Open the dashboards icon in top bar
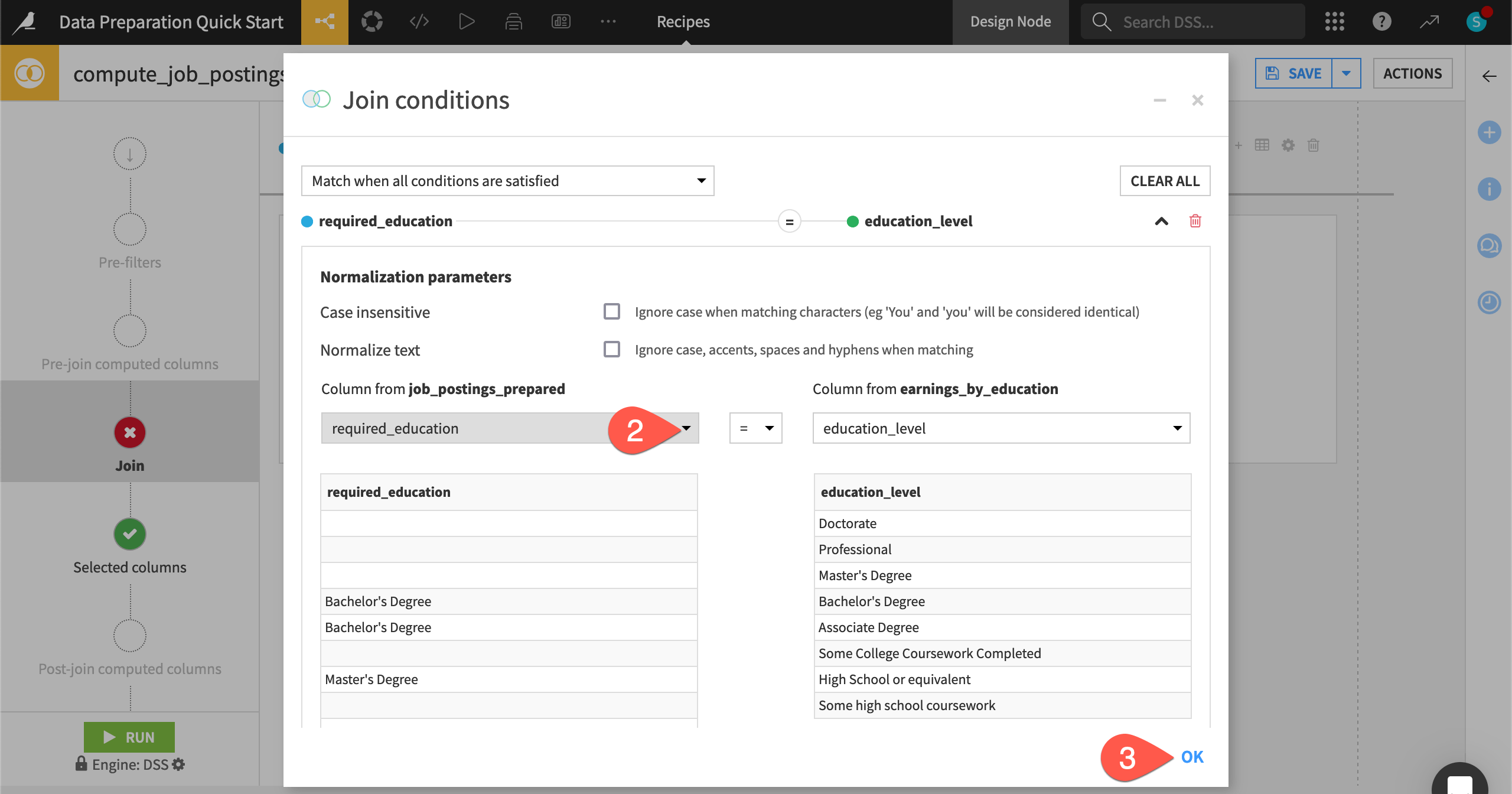This screenshot has width=1512, height=794. coord(561,22)
